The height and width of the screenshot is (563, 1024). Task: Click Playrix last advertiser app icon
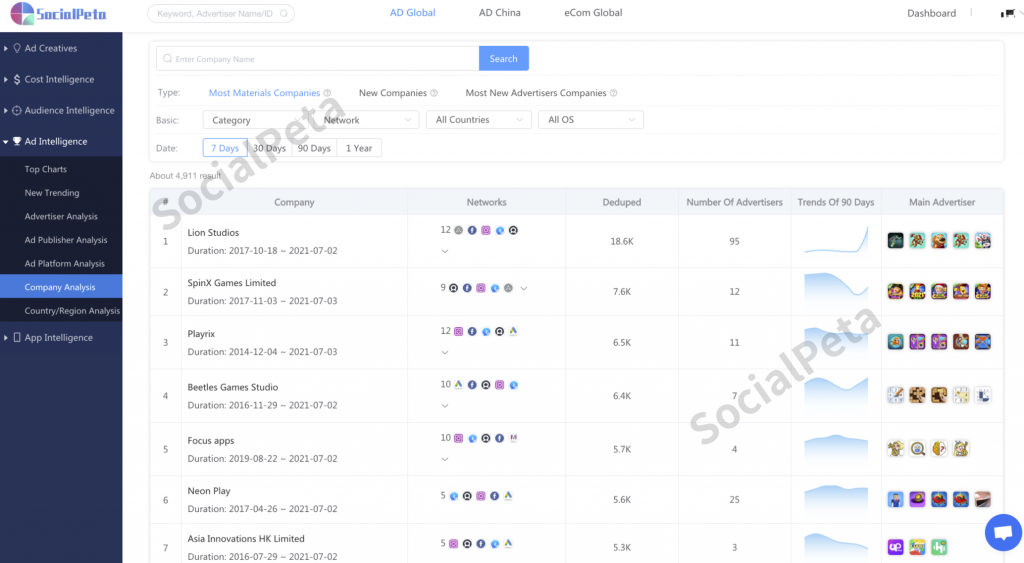click(982, 342)
